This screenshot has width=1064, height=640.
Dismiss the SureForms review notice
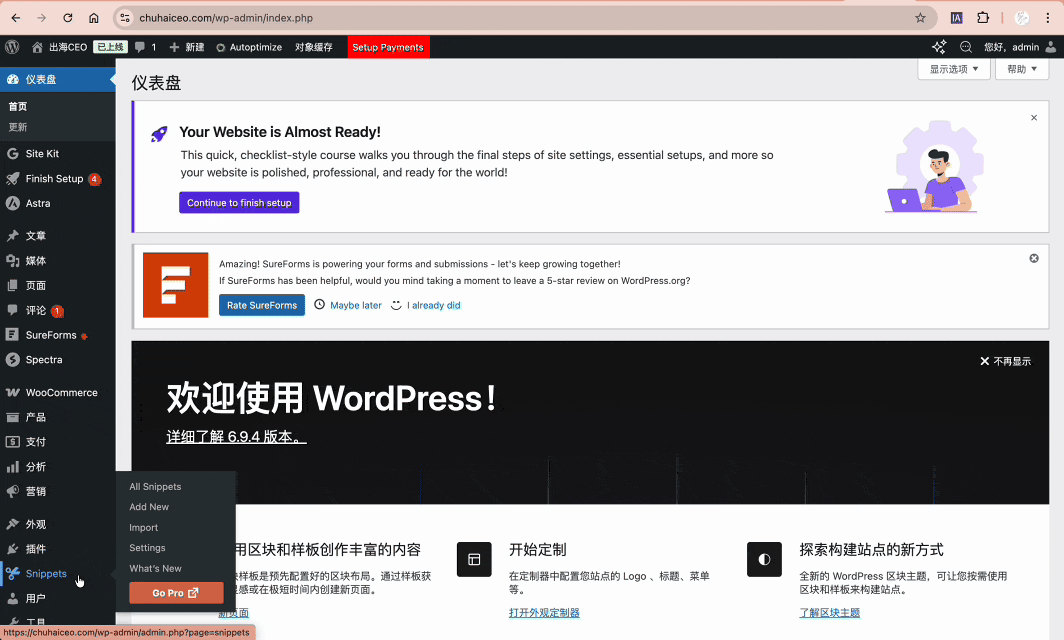1034,258
